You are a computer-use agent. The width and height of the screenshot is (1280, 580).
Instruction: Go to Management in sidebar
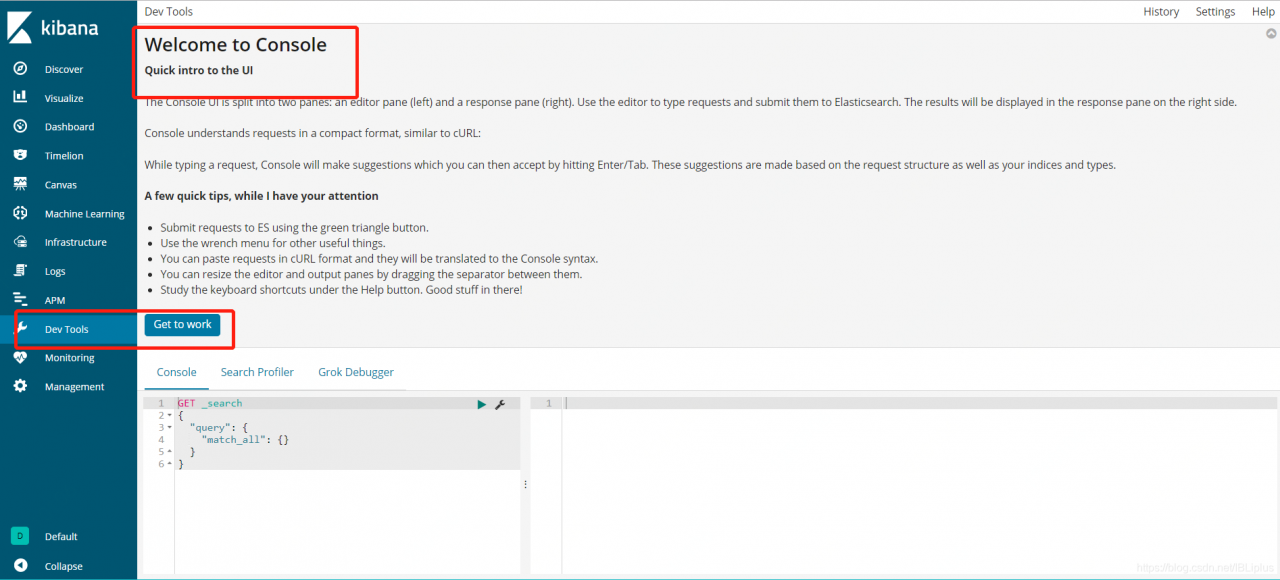click(x=74, y=387)
